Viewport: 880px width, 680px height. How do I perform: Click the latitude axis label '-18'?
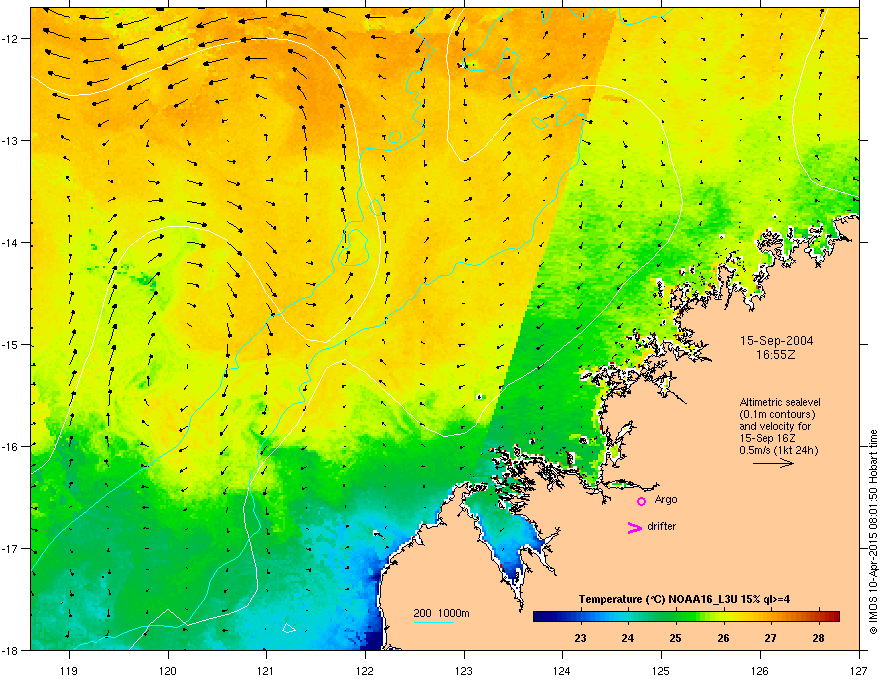pyautogui.click(x=11, y=650)
